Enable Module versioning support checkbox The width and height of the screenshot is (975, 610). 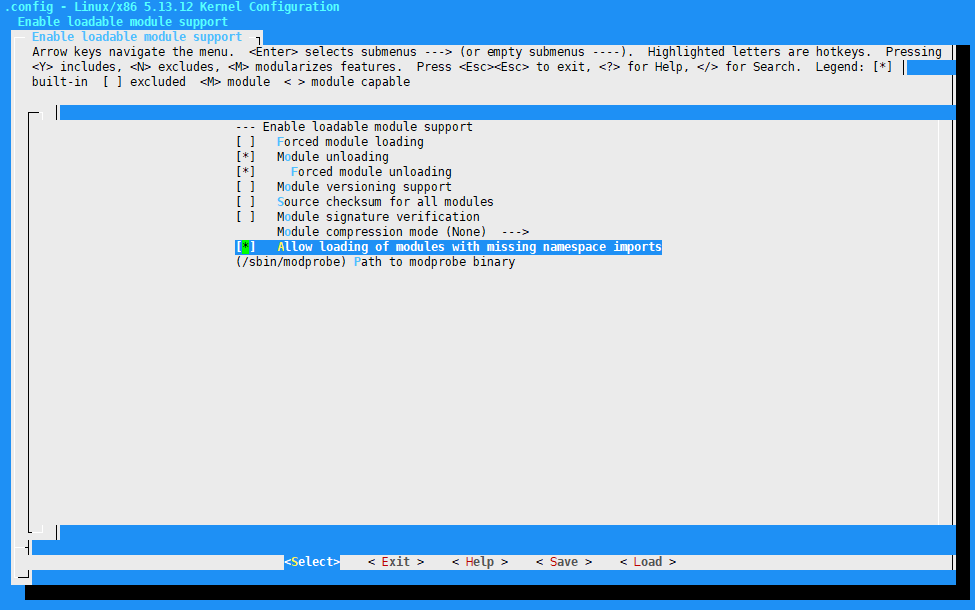[x=246, y=187]
